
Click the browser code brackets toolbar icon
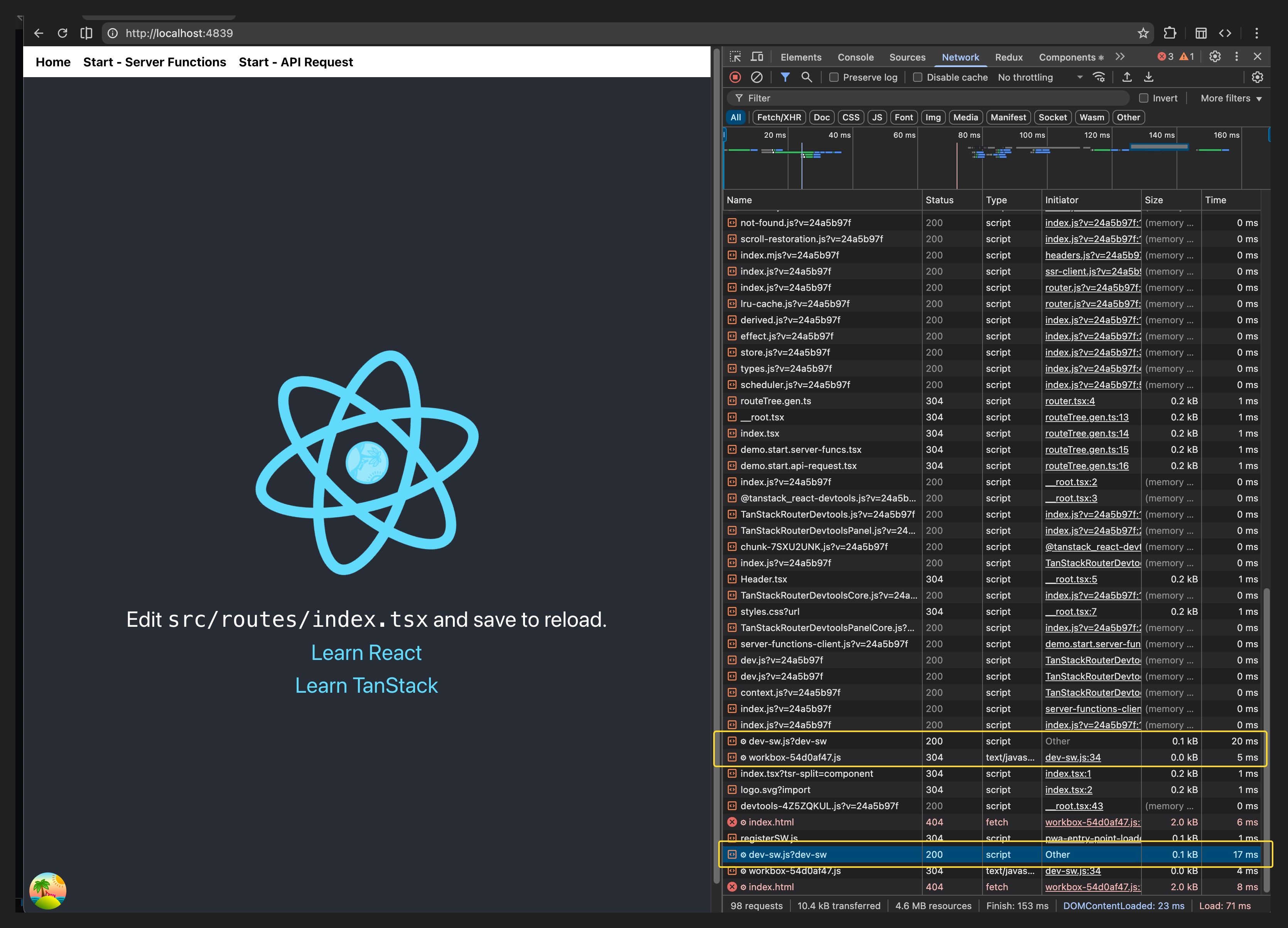click(x=1225, y=33)
